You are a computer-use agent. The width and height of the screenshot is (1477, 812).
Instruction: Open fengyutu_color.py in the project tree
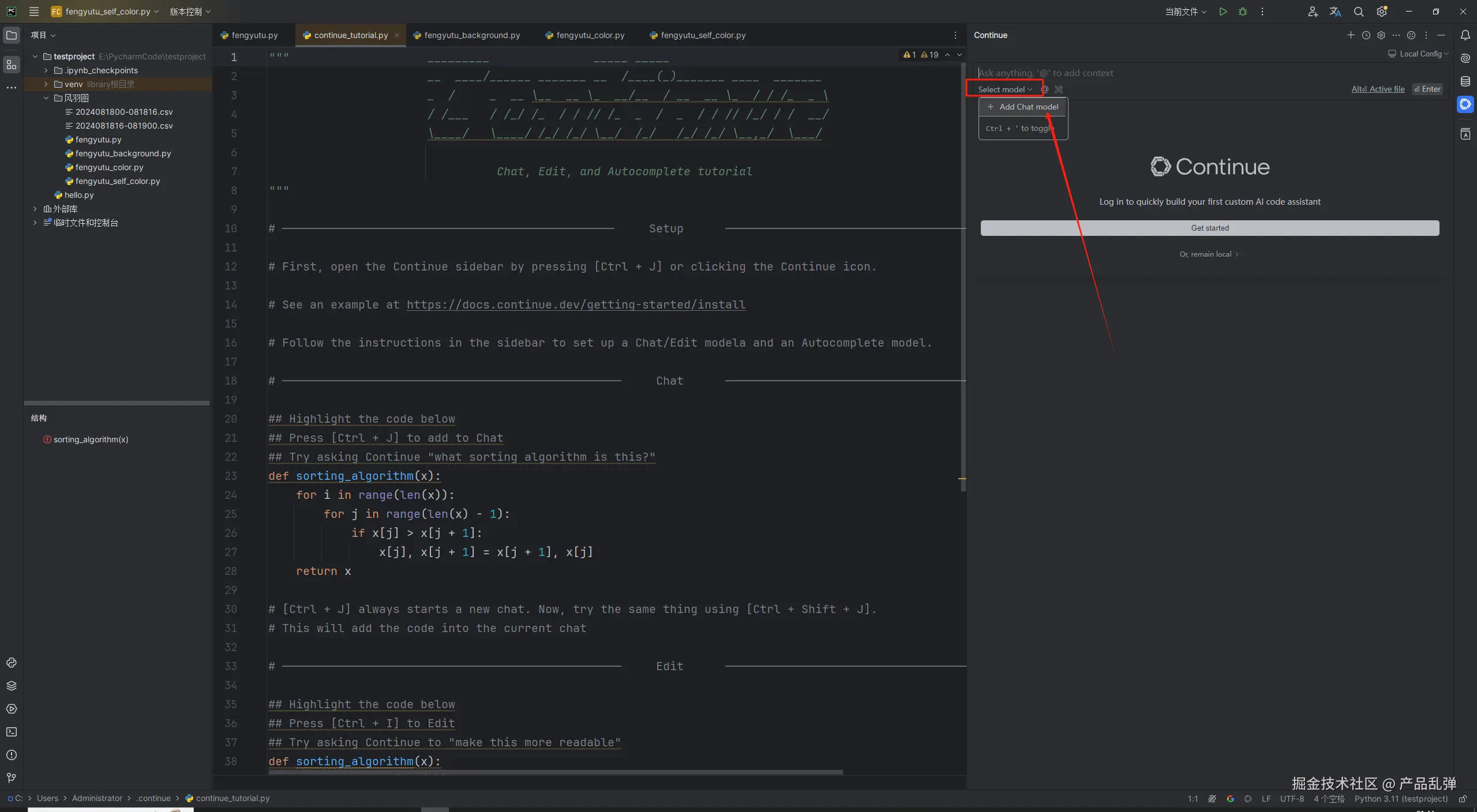tap(109, 167)
